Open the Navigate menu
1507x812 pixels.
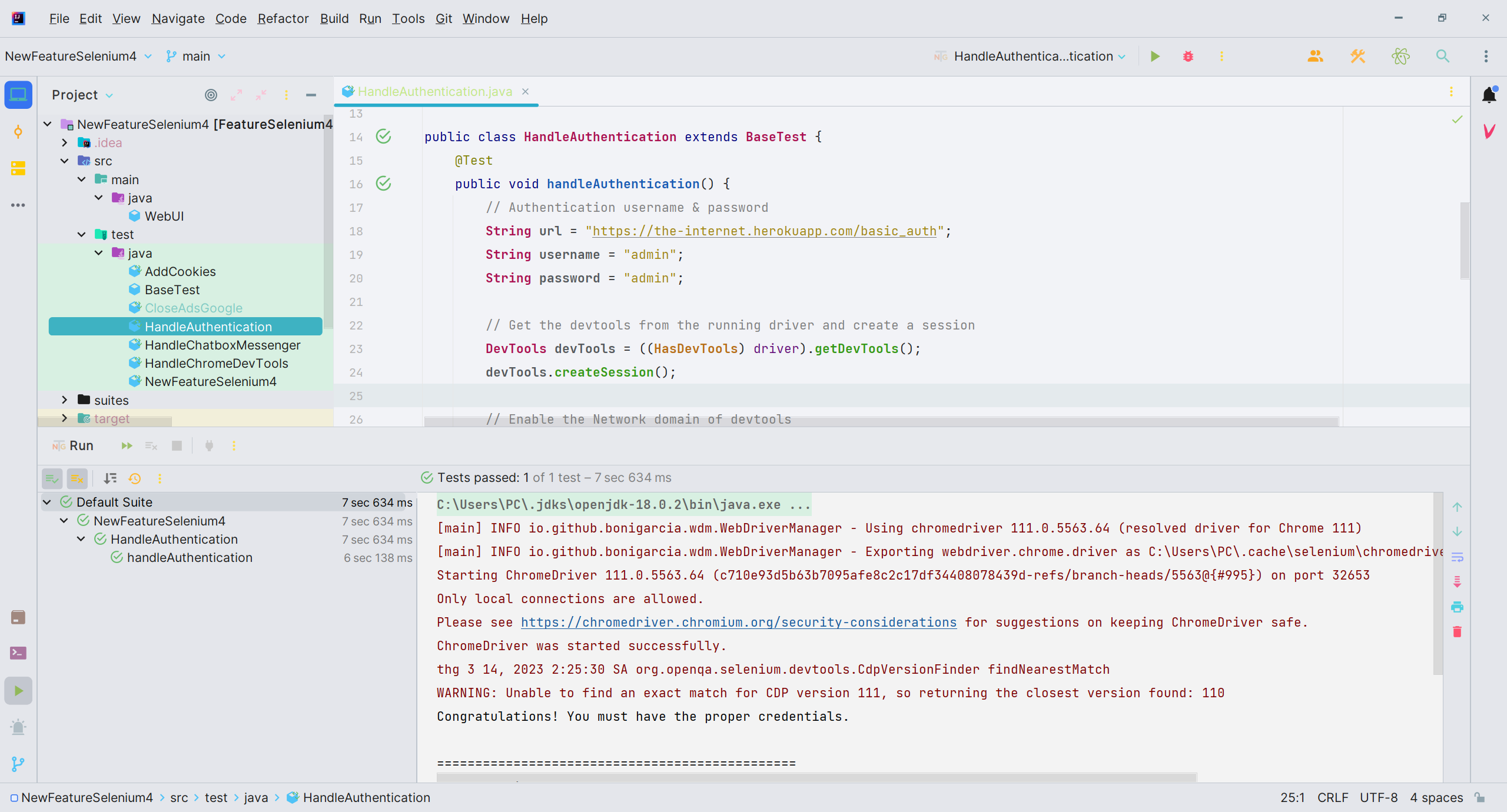click(178, 18)
